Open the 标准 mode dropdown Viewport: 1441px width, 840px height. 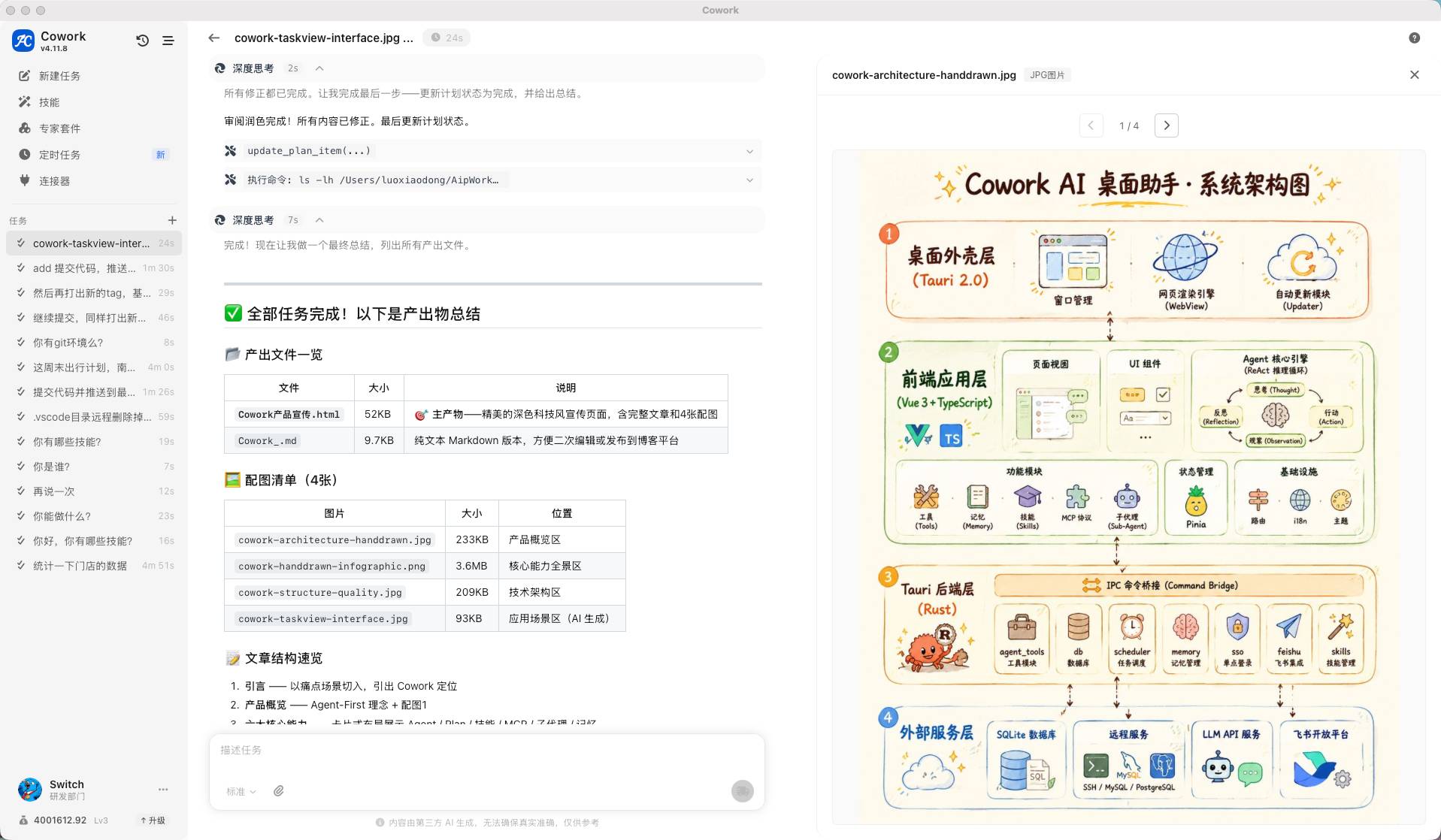click(241, 792)
